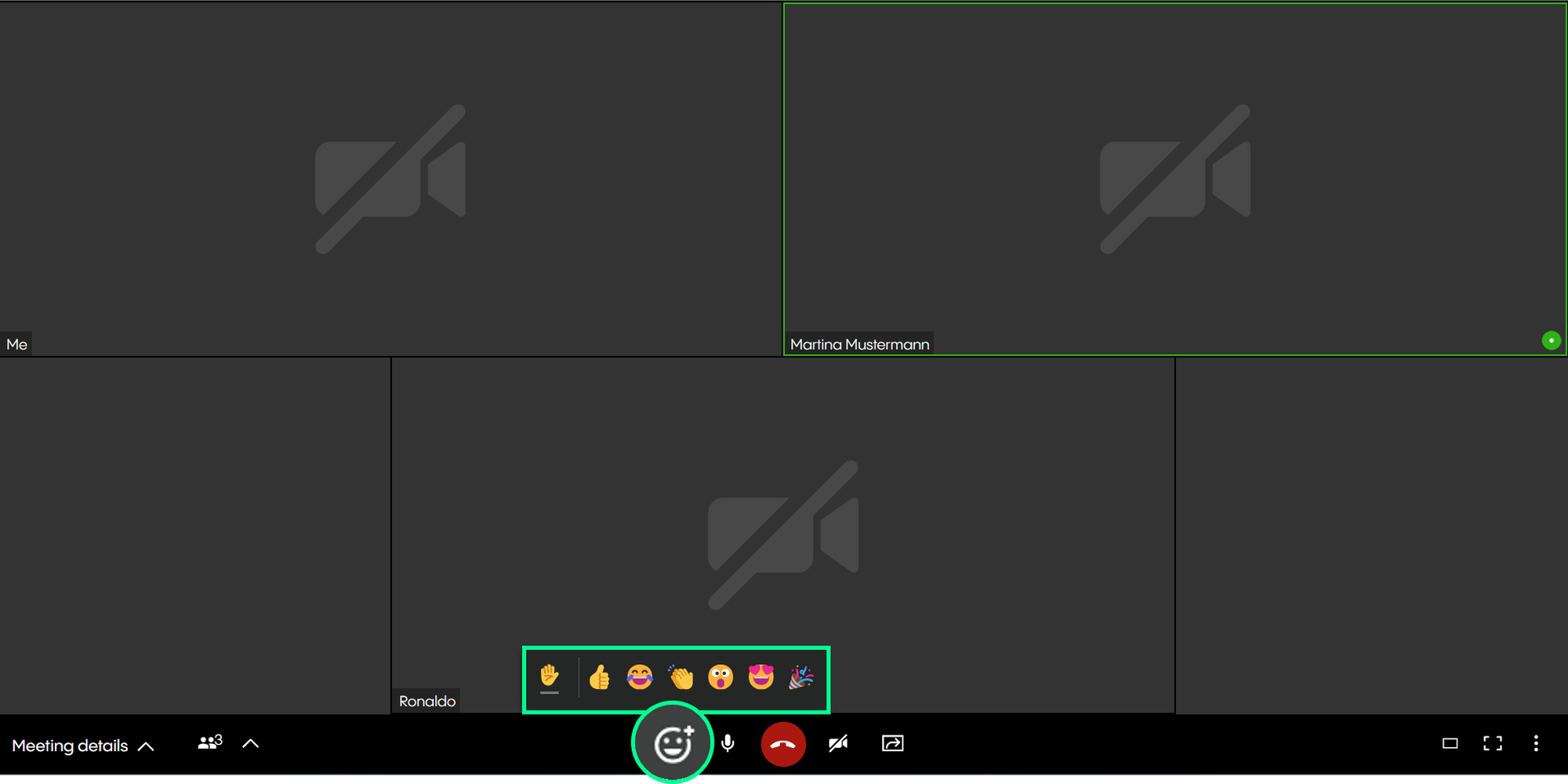Send laughing with tears emoji reaction

click(640, 677)
